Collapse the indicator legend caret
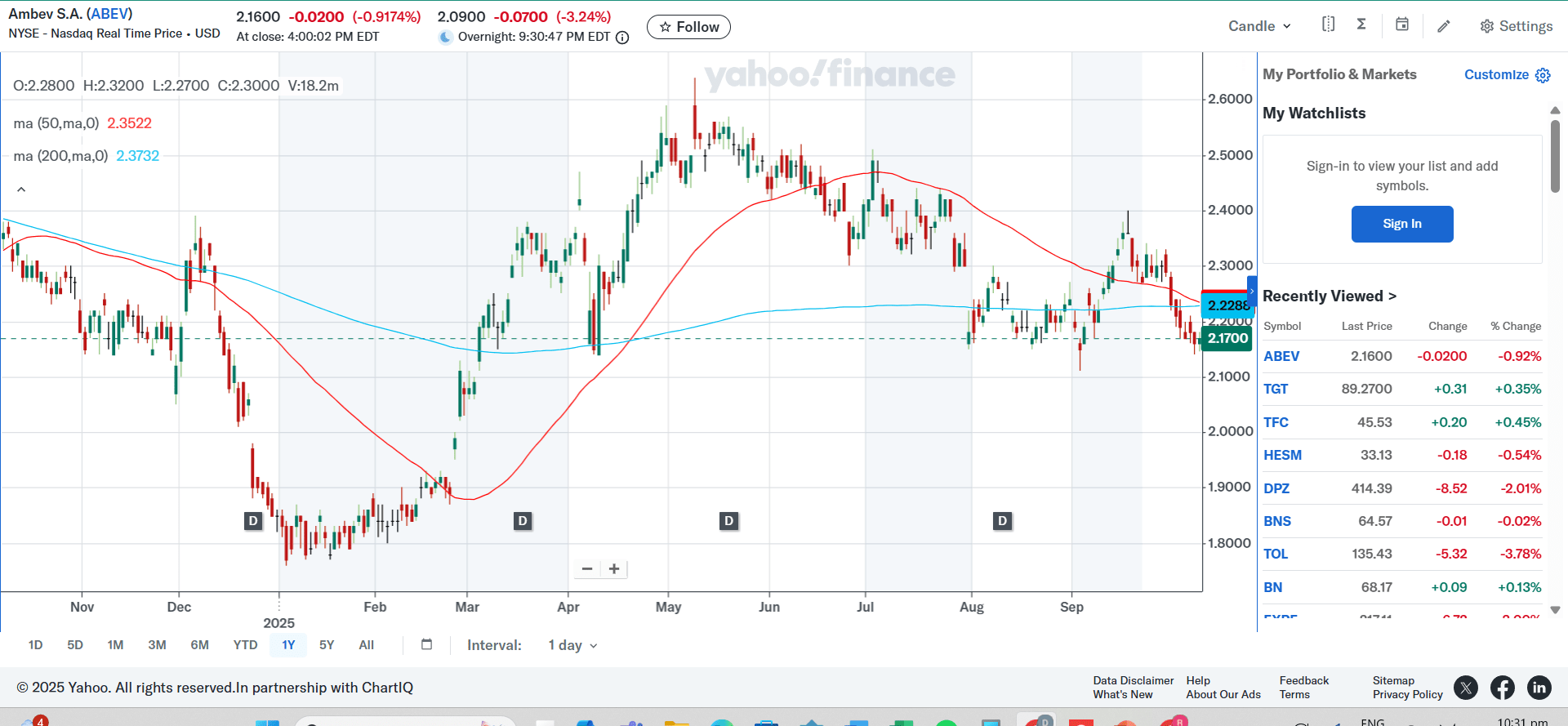This screenshot has height=726, width=1568. pyautogui.click(x=21, y=189)
